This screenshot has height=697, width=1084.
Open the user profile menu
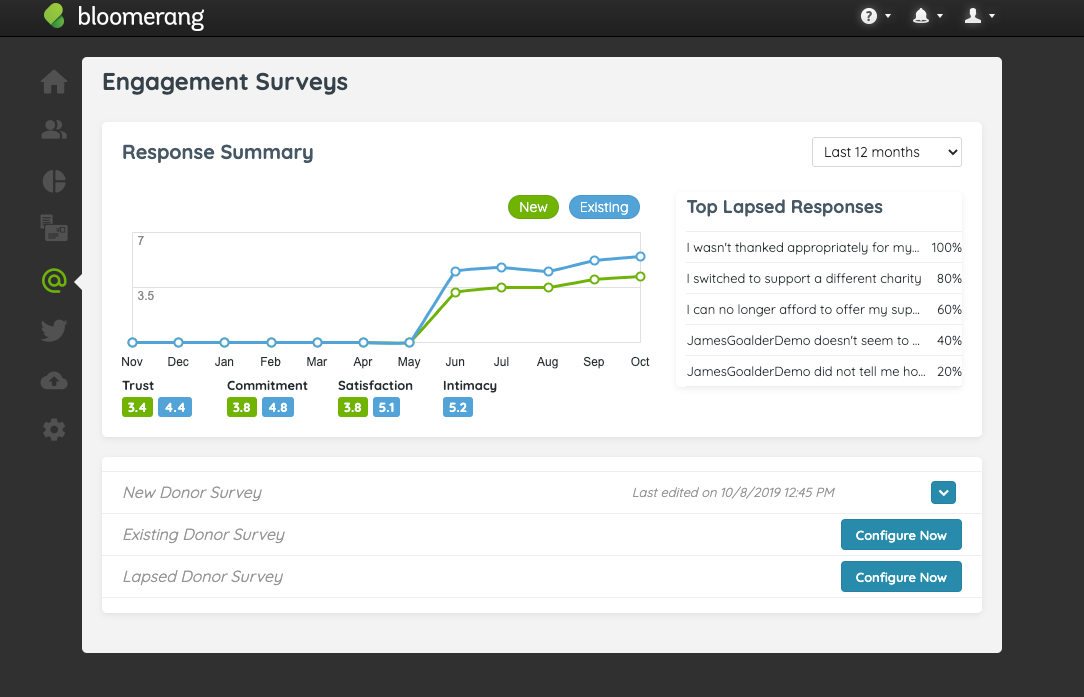click(x=980, y=16)
